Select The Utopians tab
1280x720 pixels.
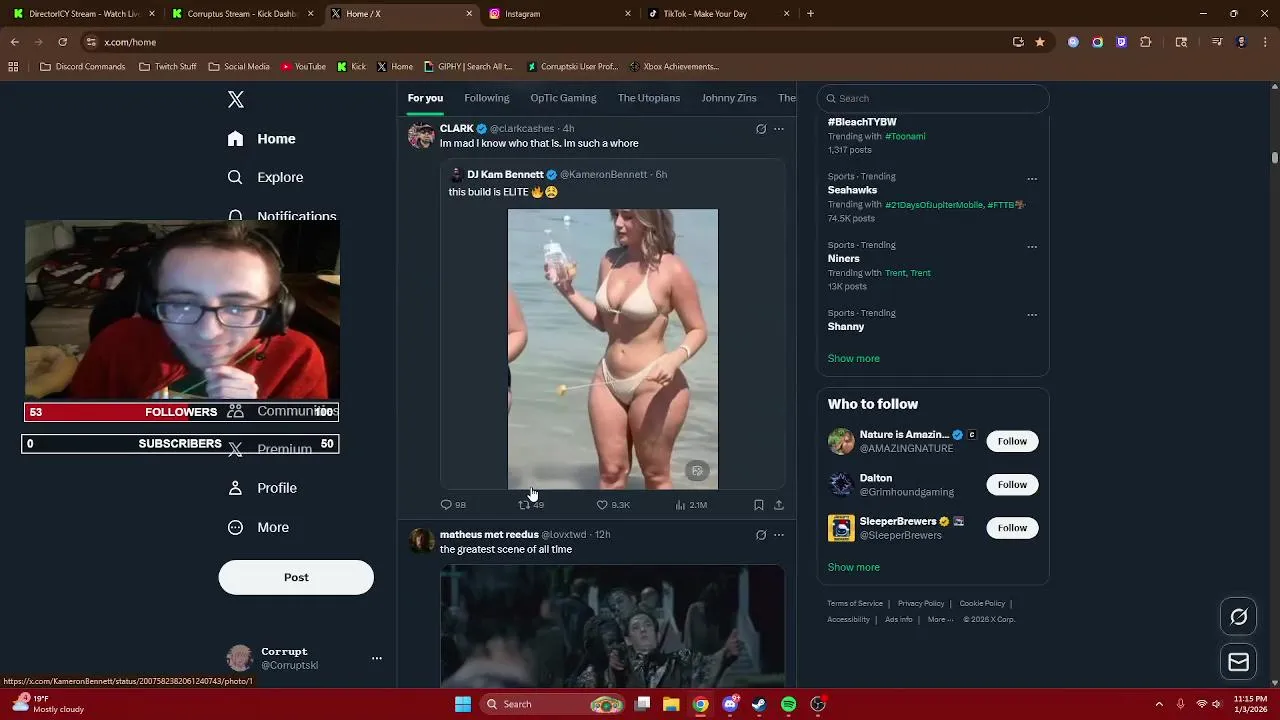[x=649, y=98]
